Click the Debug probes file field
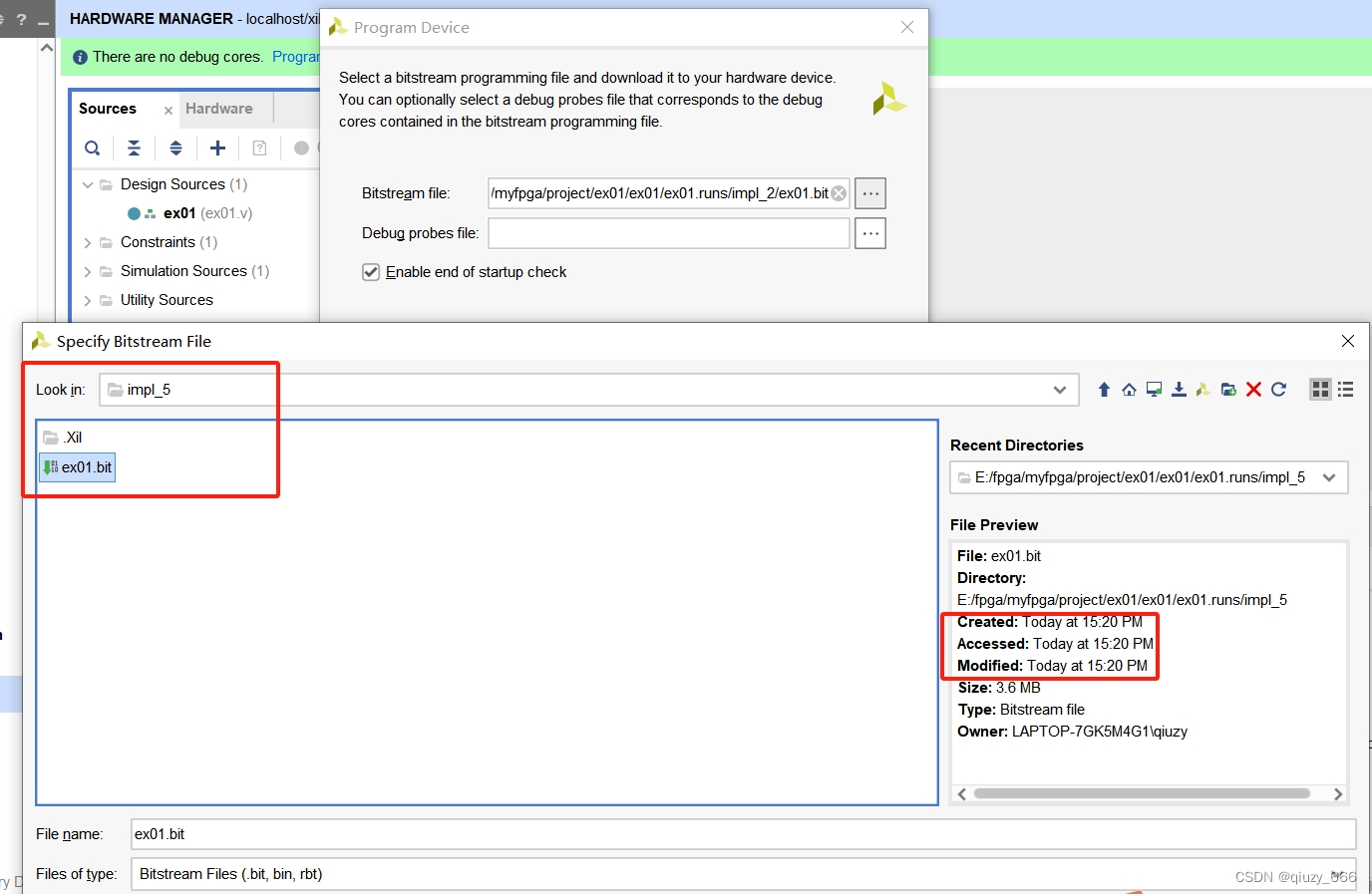 [668, 233]
